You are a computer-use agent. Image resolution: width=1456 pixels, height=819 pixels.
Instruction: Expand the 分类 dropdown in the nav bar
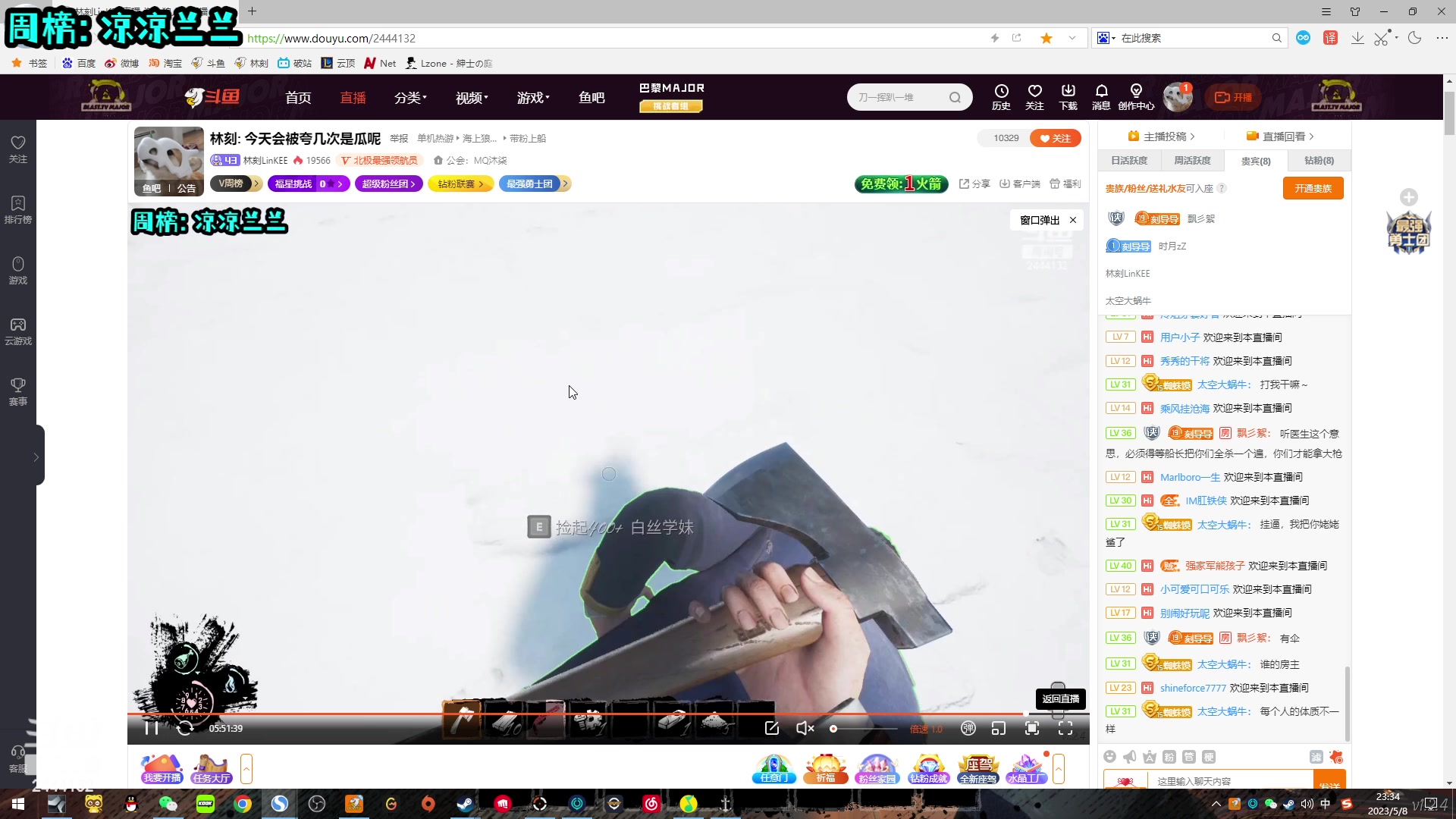[410, 97]
